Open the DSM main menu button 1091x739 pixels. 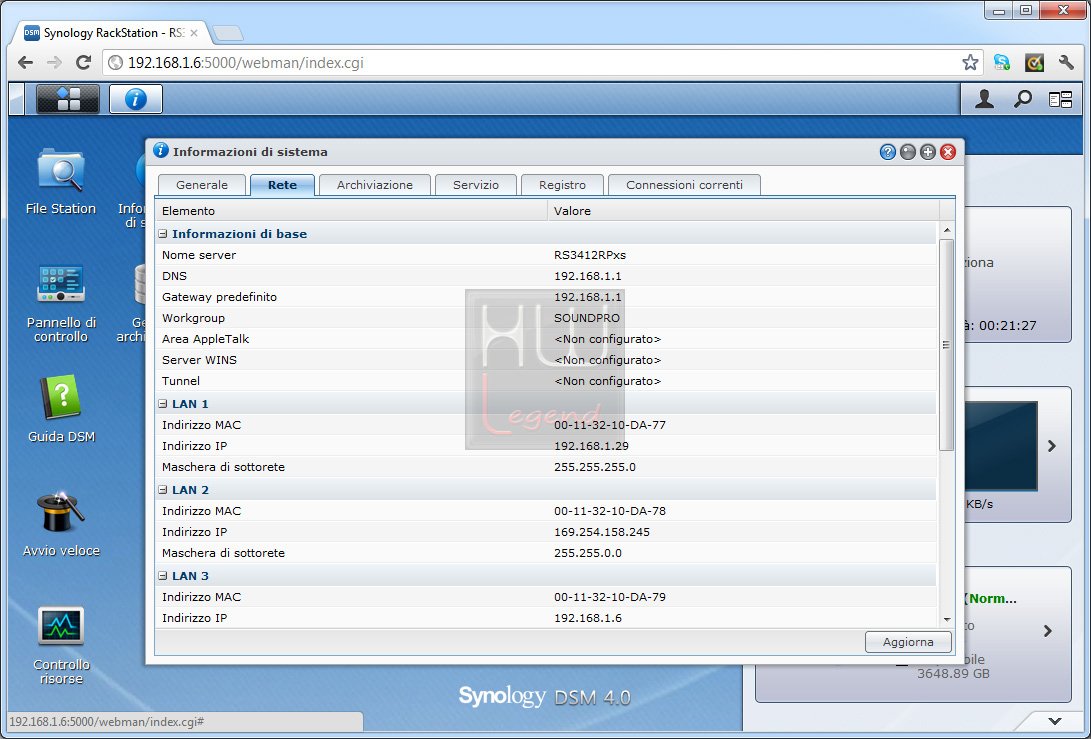[x=67, y=99]
